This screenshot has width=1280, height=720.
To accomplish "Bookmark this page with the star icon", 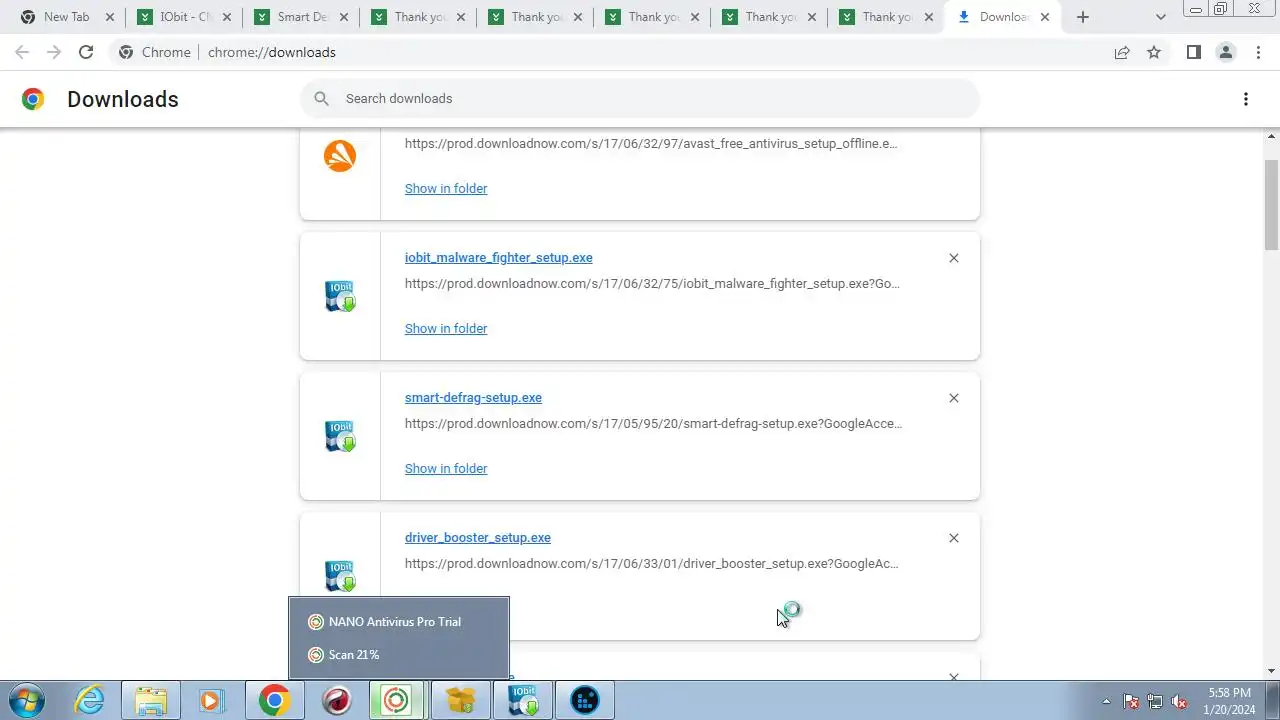I will [1154, 52].
